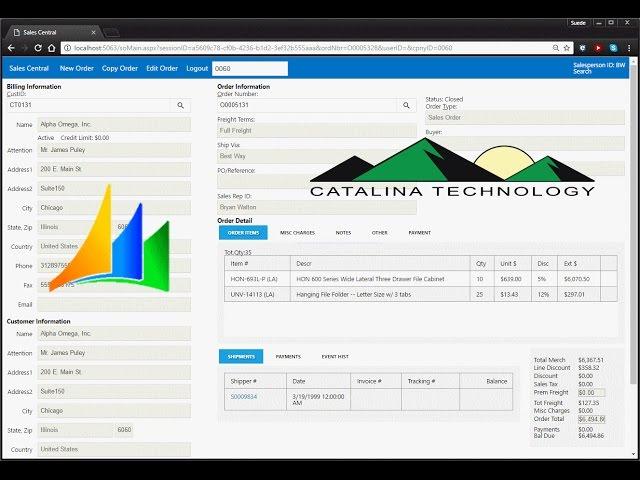Open a new browser tab
This screenshot has width=640, height=480.
[111, 33]
